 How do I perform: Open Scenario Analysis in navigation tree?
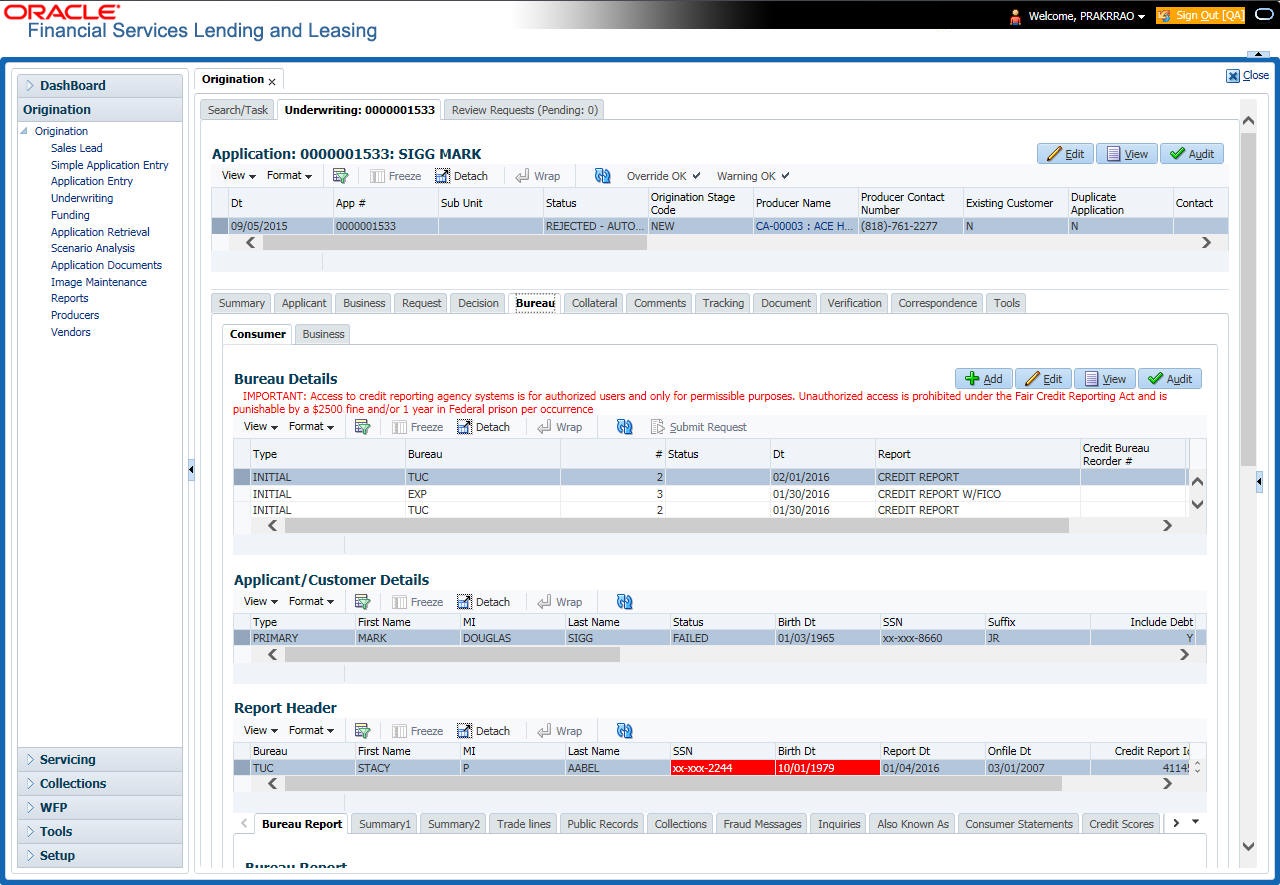click(93, 248)
